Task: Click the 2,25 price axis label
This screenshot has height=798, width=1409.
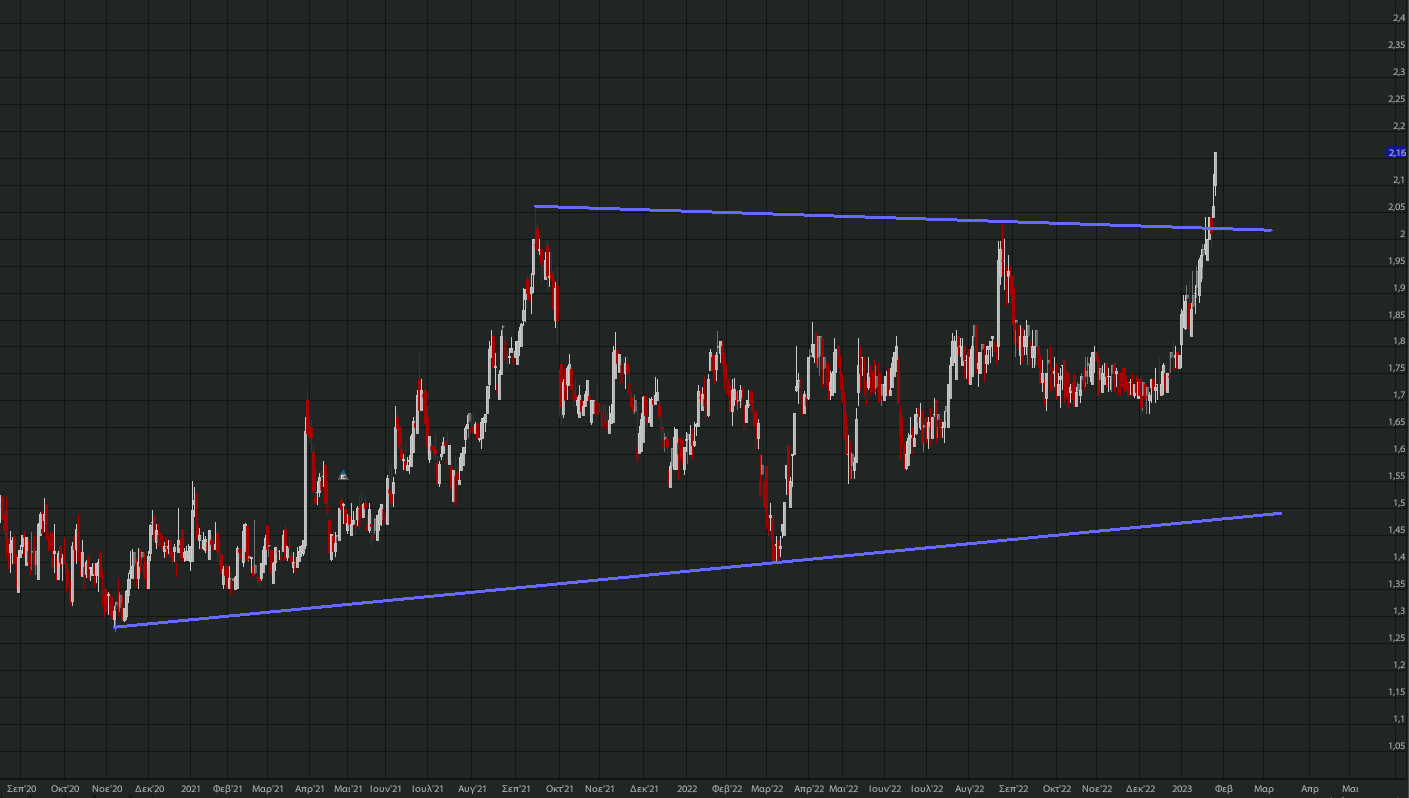Action: (1397, 99)
